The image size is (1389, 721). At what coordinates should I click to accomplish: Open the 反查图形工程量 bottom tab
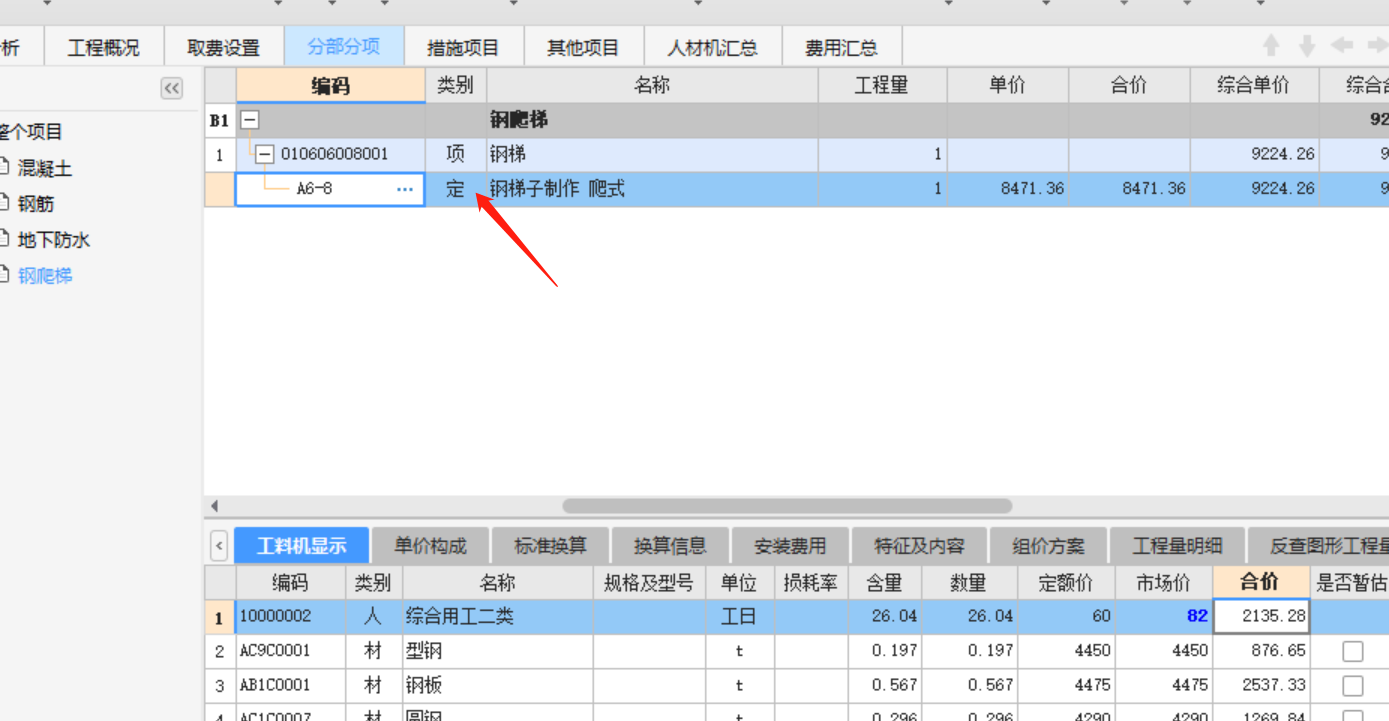1319,546
